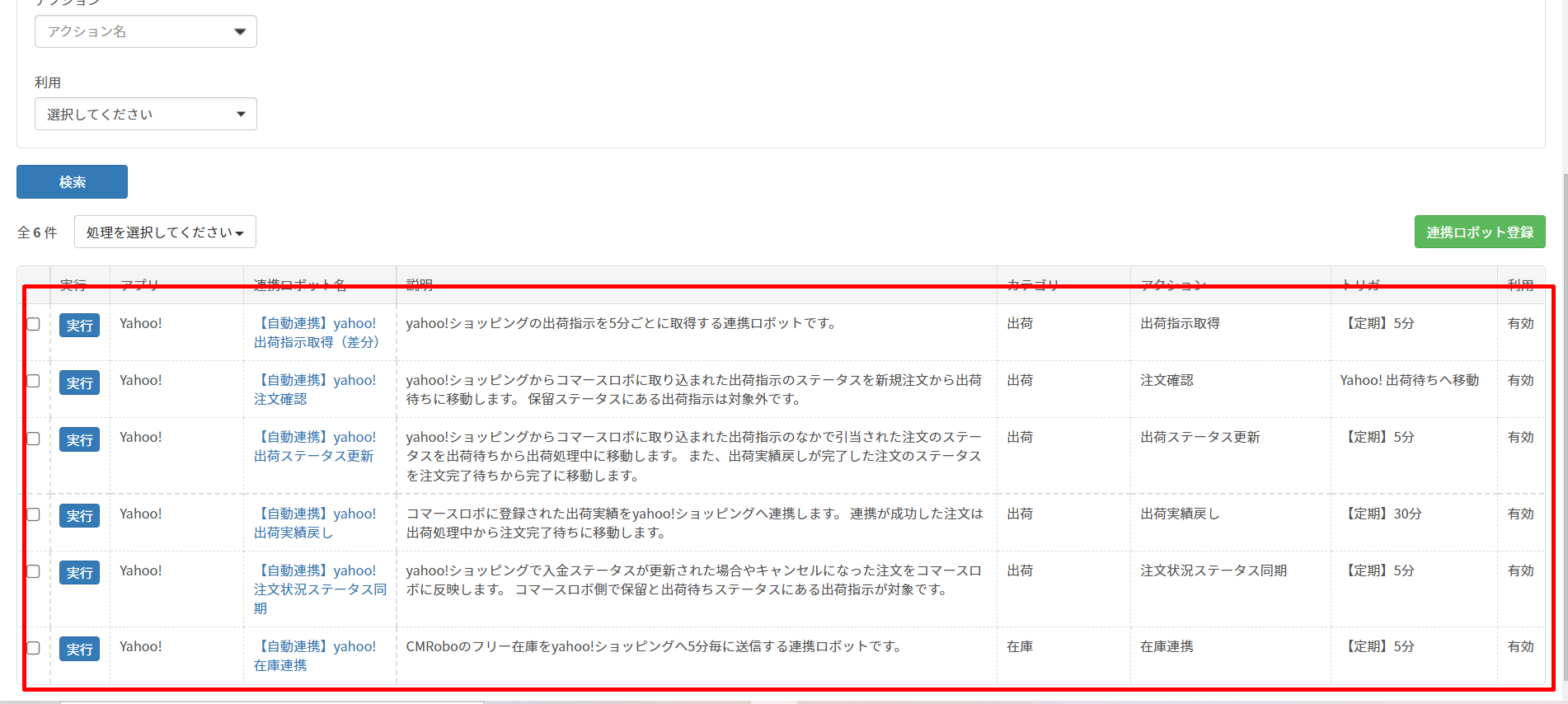This screenshot has height=704, width=1568.
Task: Check the box for yahoo! 注文確認 row
Action: [33, 381]
